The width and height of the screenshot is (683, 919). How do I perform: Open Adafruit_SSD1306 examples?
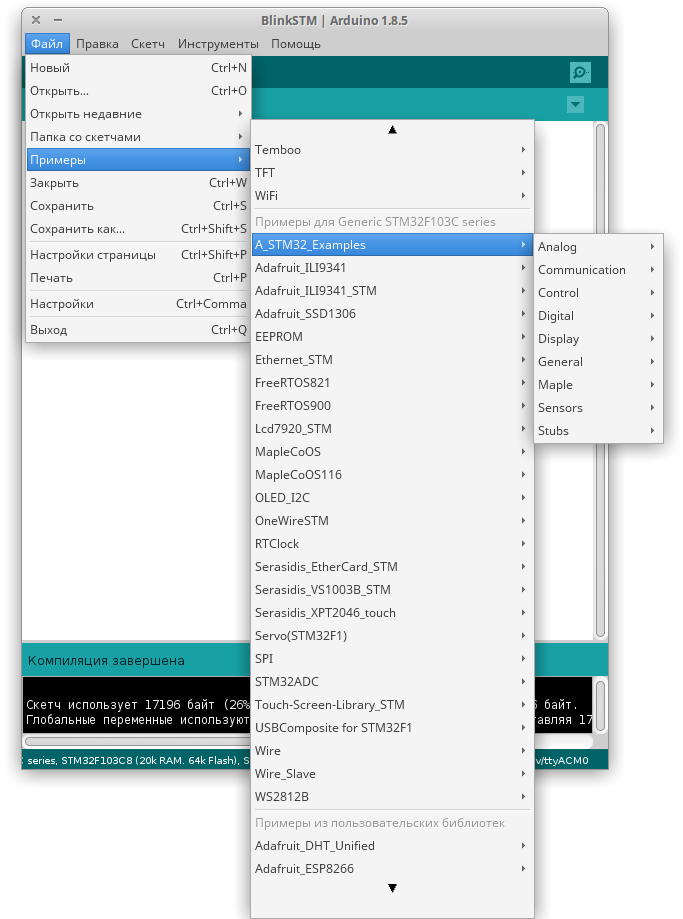pos(392,314)
